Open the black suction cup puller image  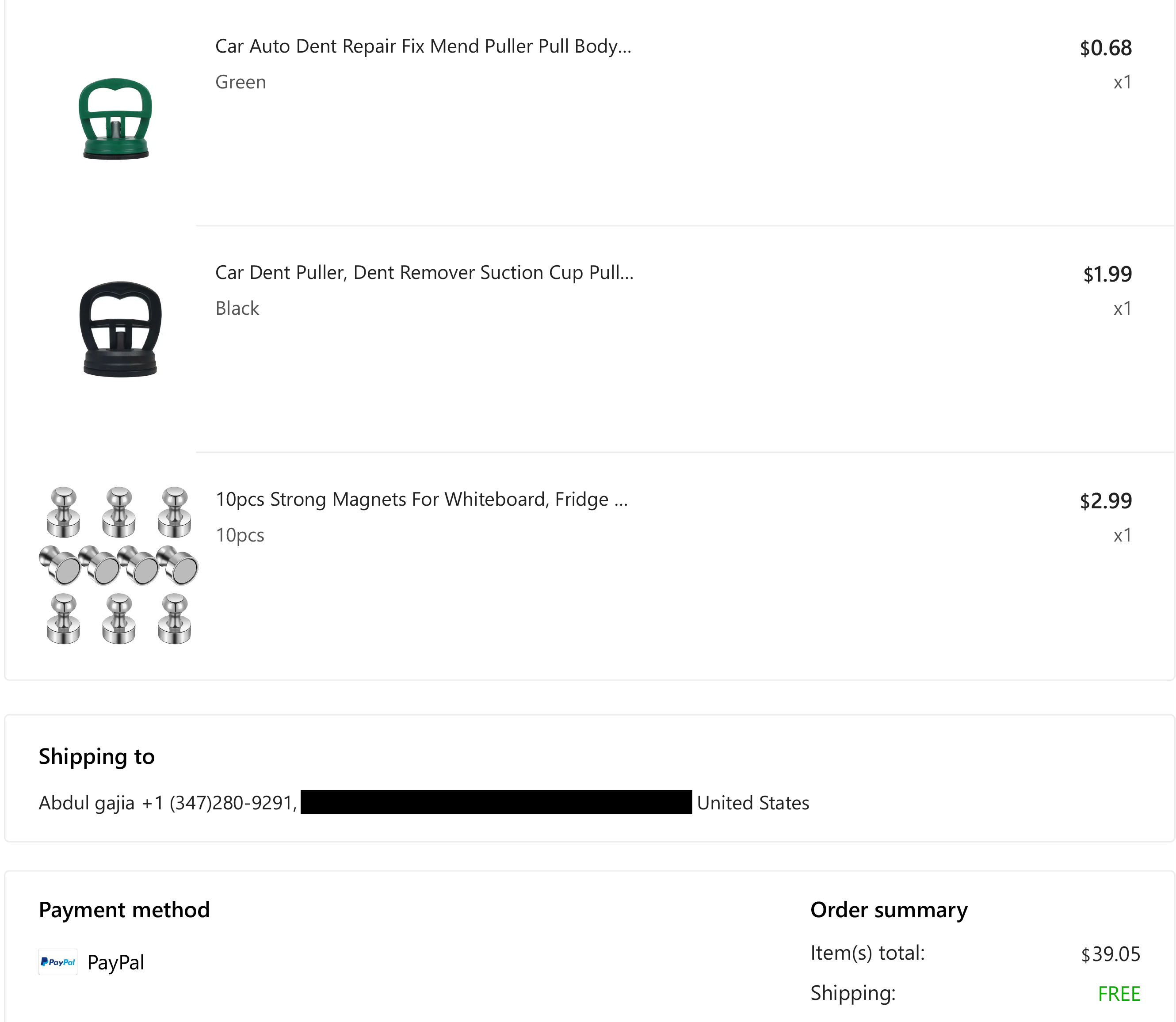tap(120, 329)
